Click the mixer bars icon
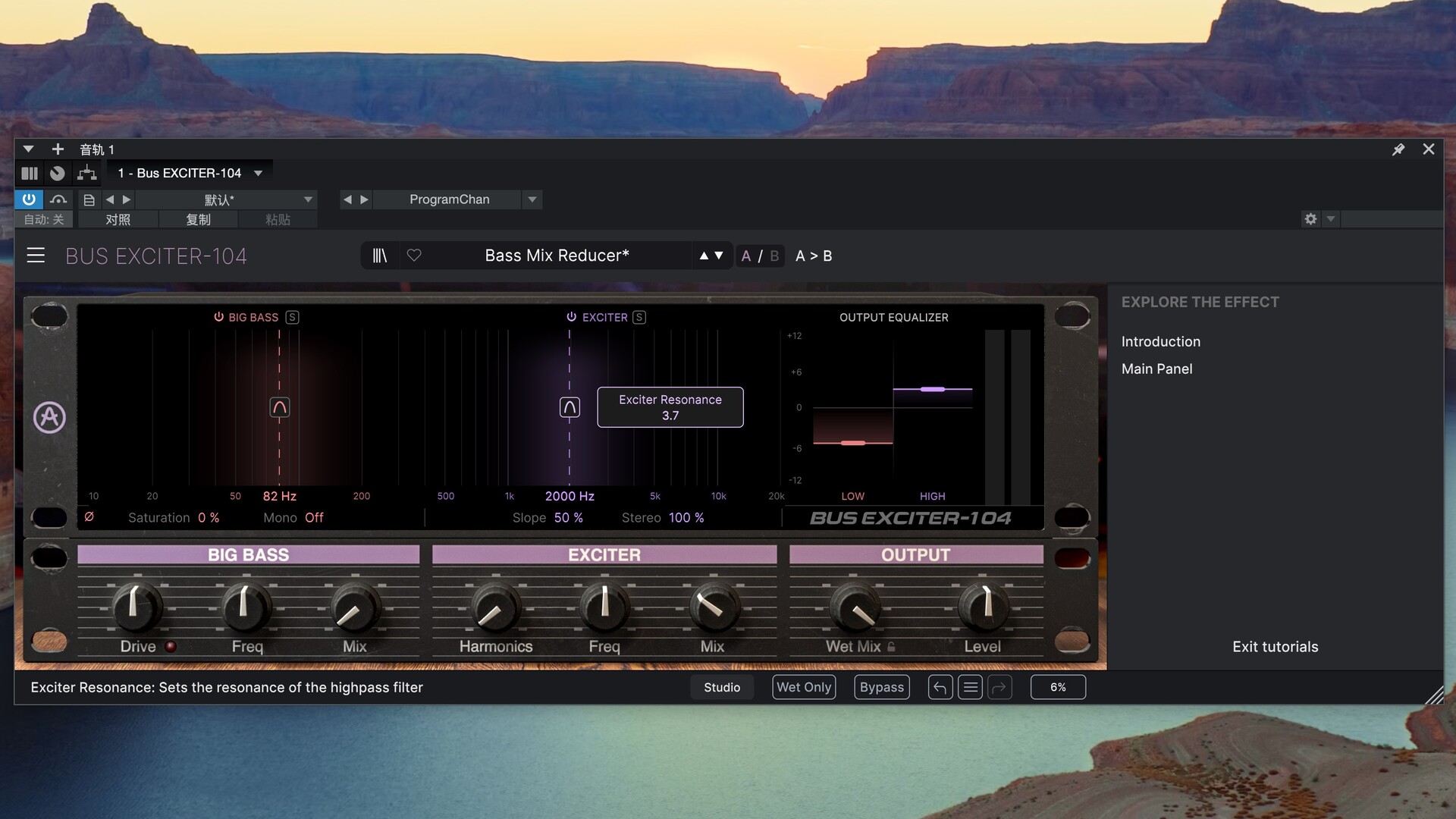Image resolution: width=1456 pixels, height=819 pixels. (30, 173)
